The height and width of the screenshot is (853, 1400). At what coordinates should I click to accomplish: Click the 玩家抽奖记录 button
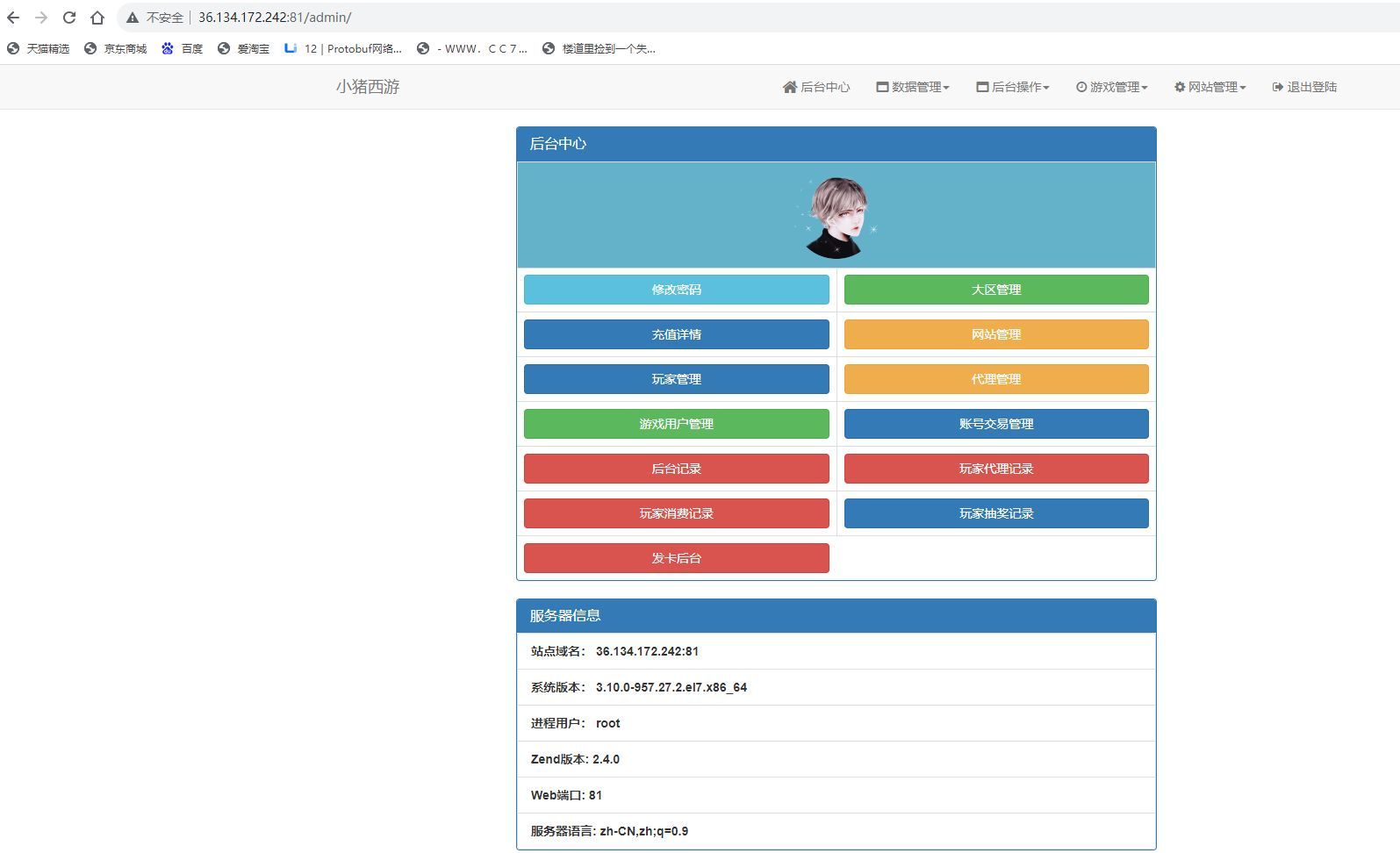(x=996, y=513)
